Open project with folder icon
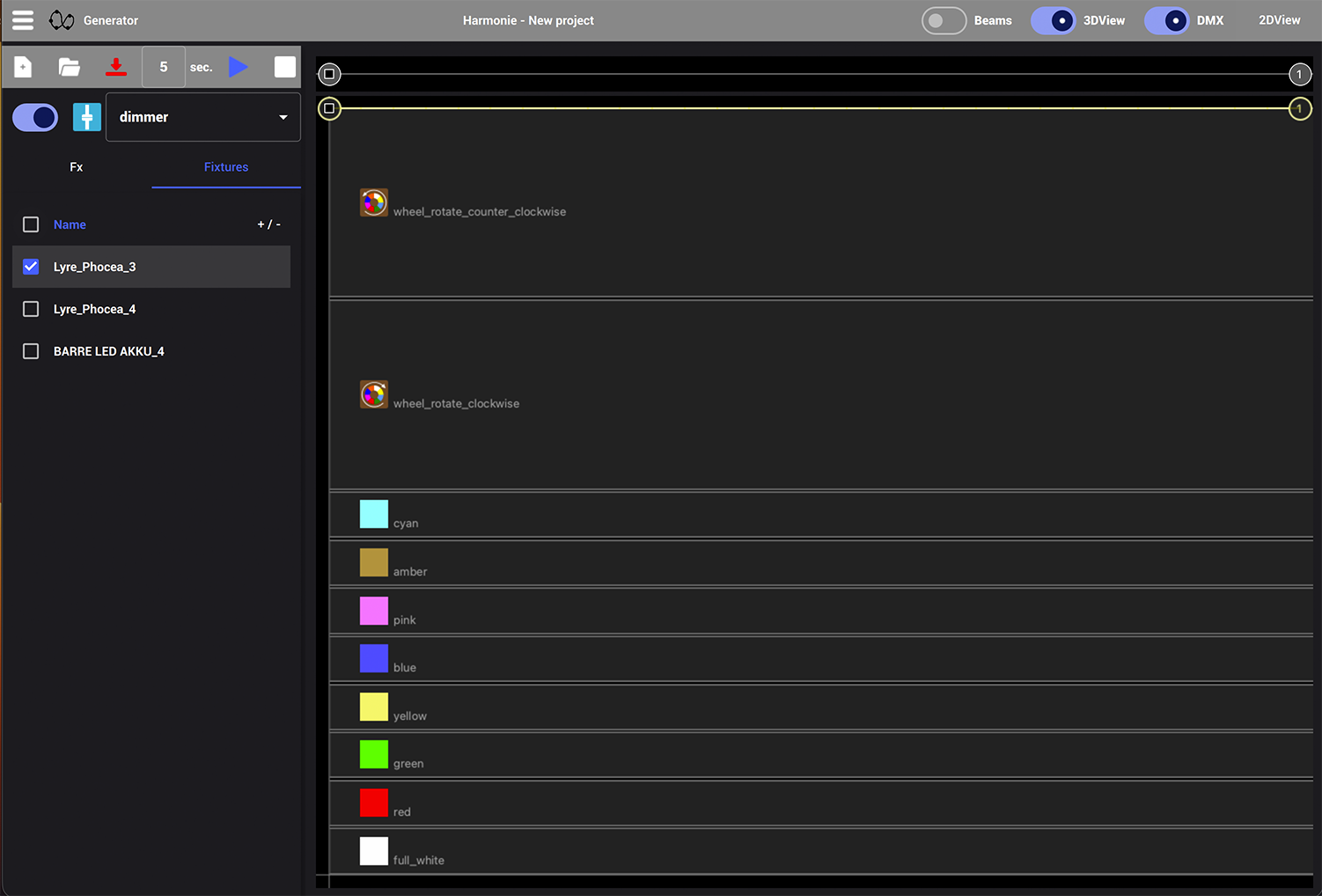This screenshot has width=1322, height=896. tap(69, 67)
